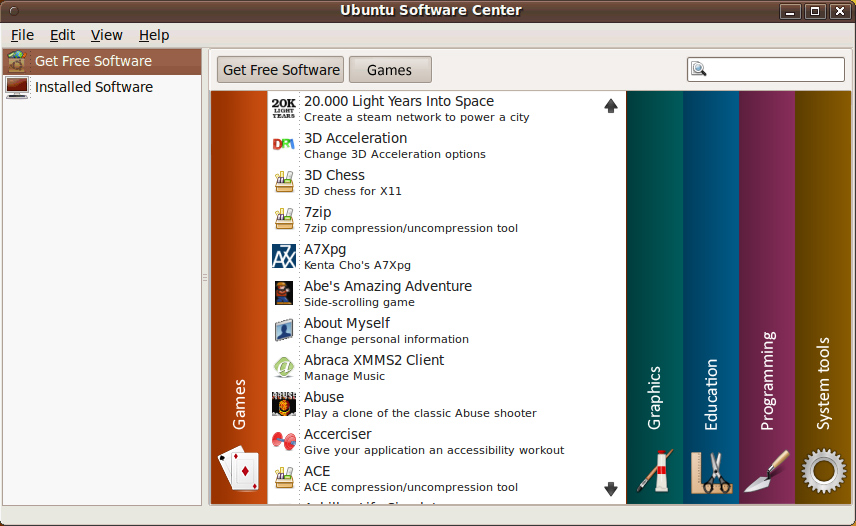This screenshot has height=526, width=856.
Task: Click the Abuse game icon
Action: pyautogui.click(x=284, y=404)
